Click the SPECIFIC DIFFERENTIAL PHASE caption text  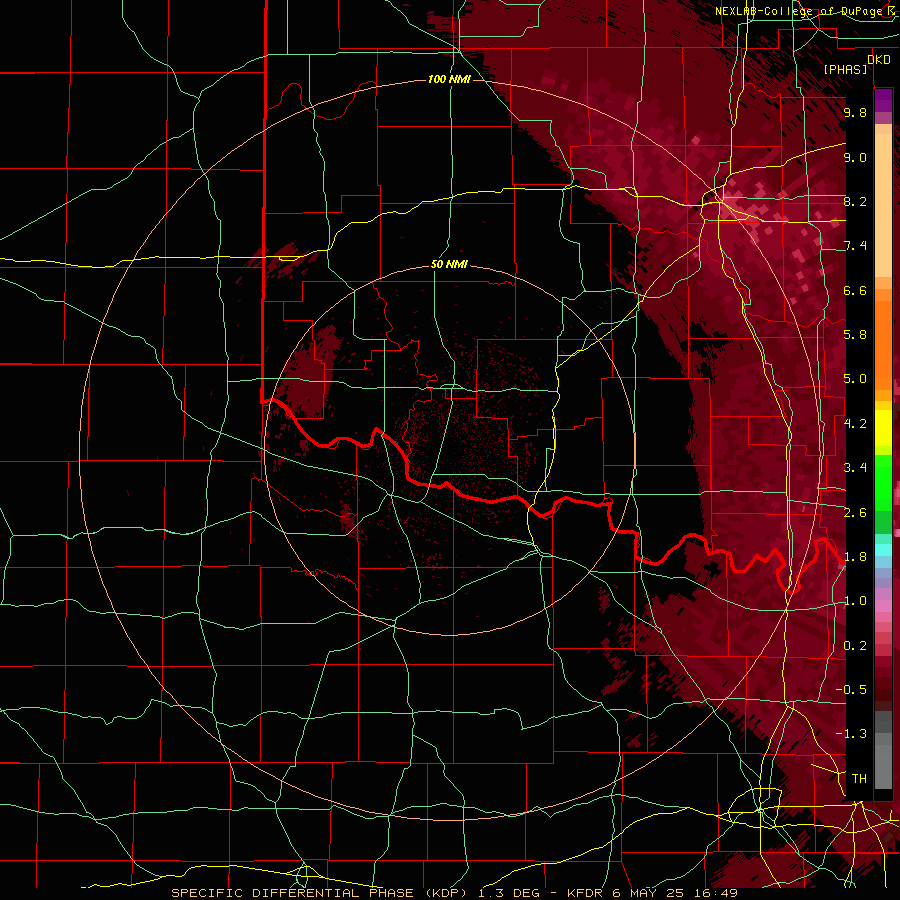click(292, 893)
